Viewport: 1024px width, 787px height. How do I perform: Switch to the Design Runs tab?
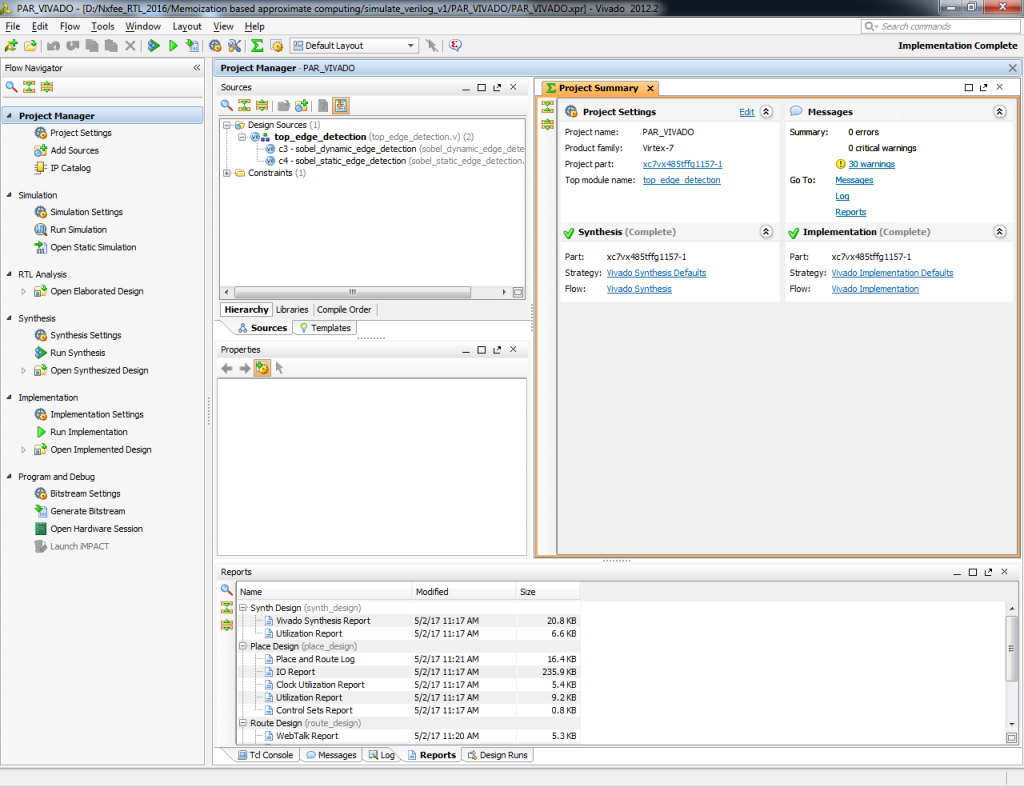[498, 755]
